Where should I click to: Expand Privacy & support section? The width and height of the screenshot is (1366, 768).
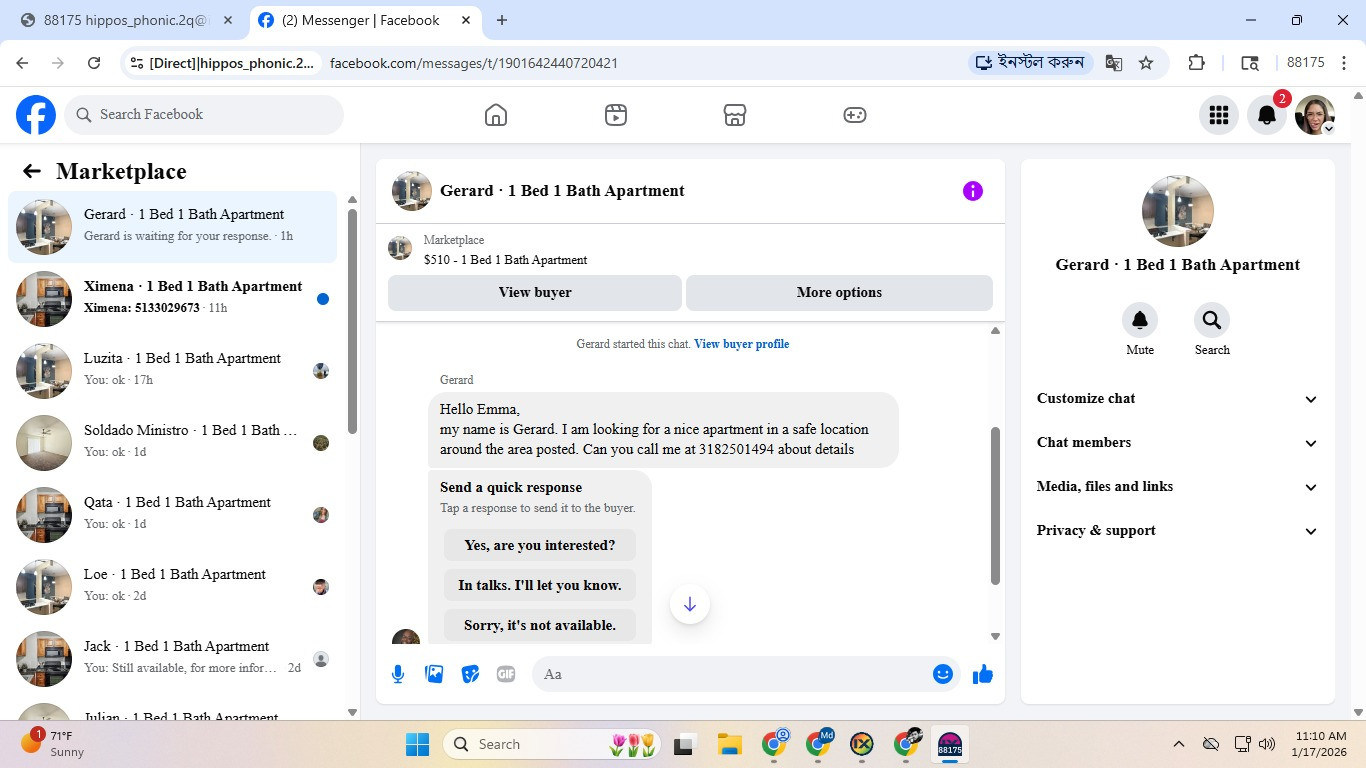pos(1178,531)
